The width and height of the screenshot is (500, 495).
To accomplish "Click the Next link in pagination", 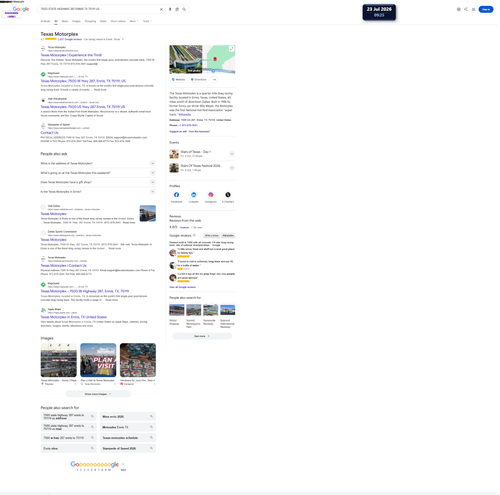I will pyautogui.click(x=123, y=470).
